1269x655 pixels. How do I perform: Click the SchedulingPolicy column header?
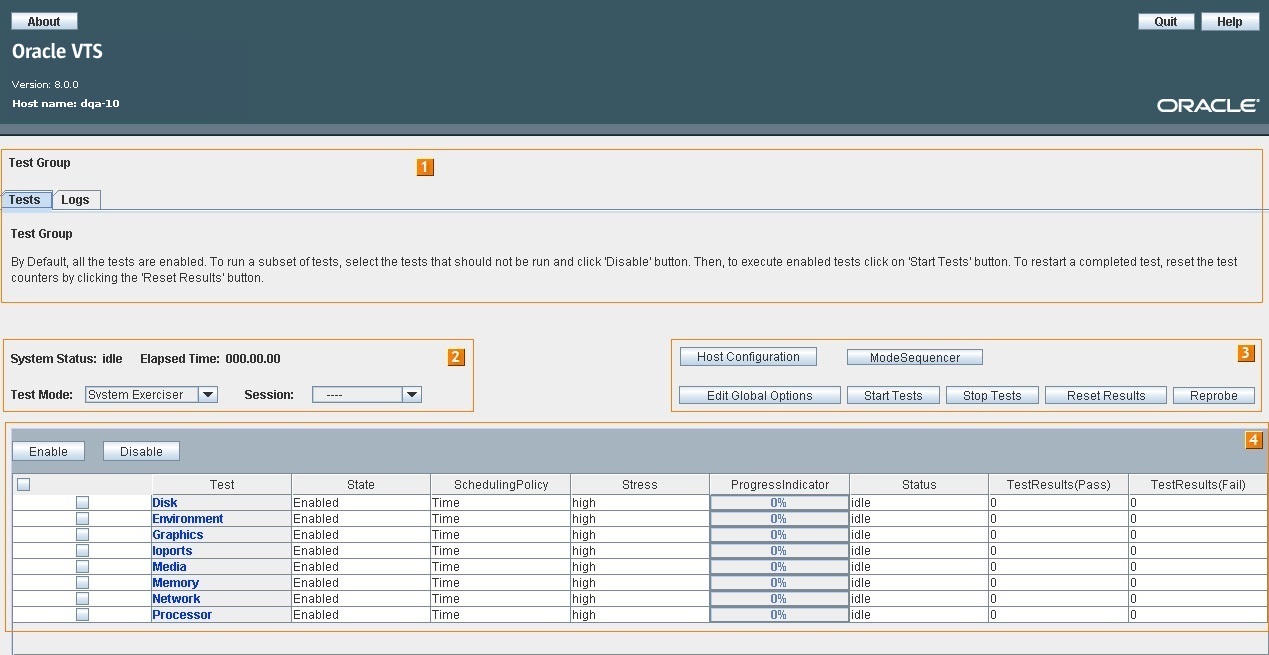point(501,484)
